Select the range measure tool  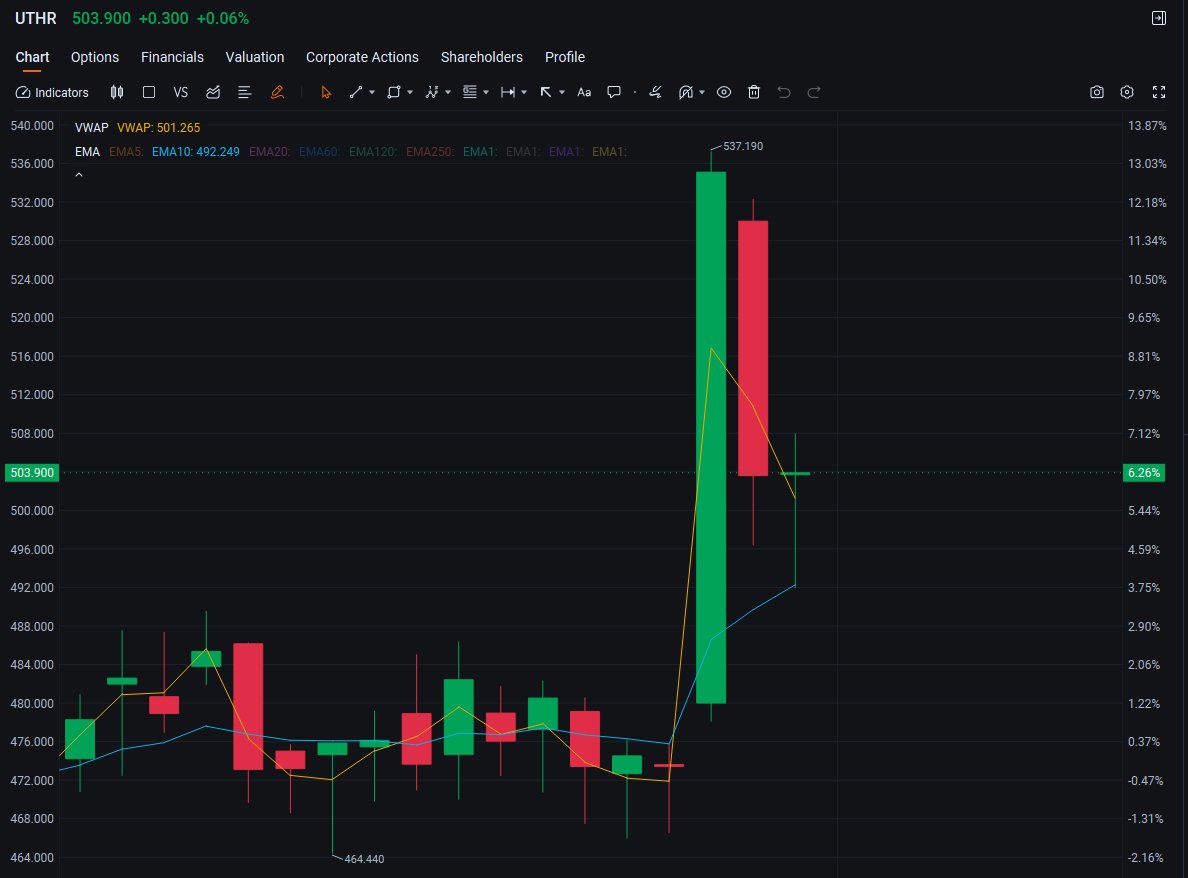(x=508, y=92)
